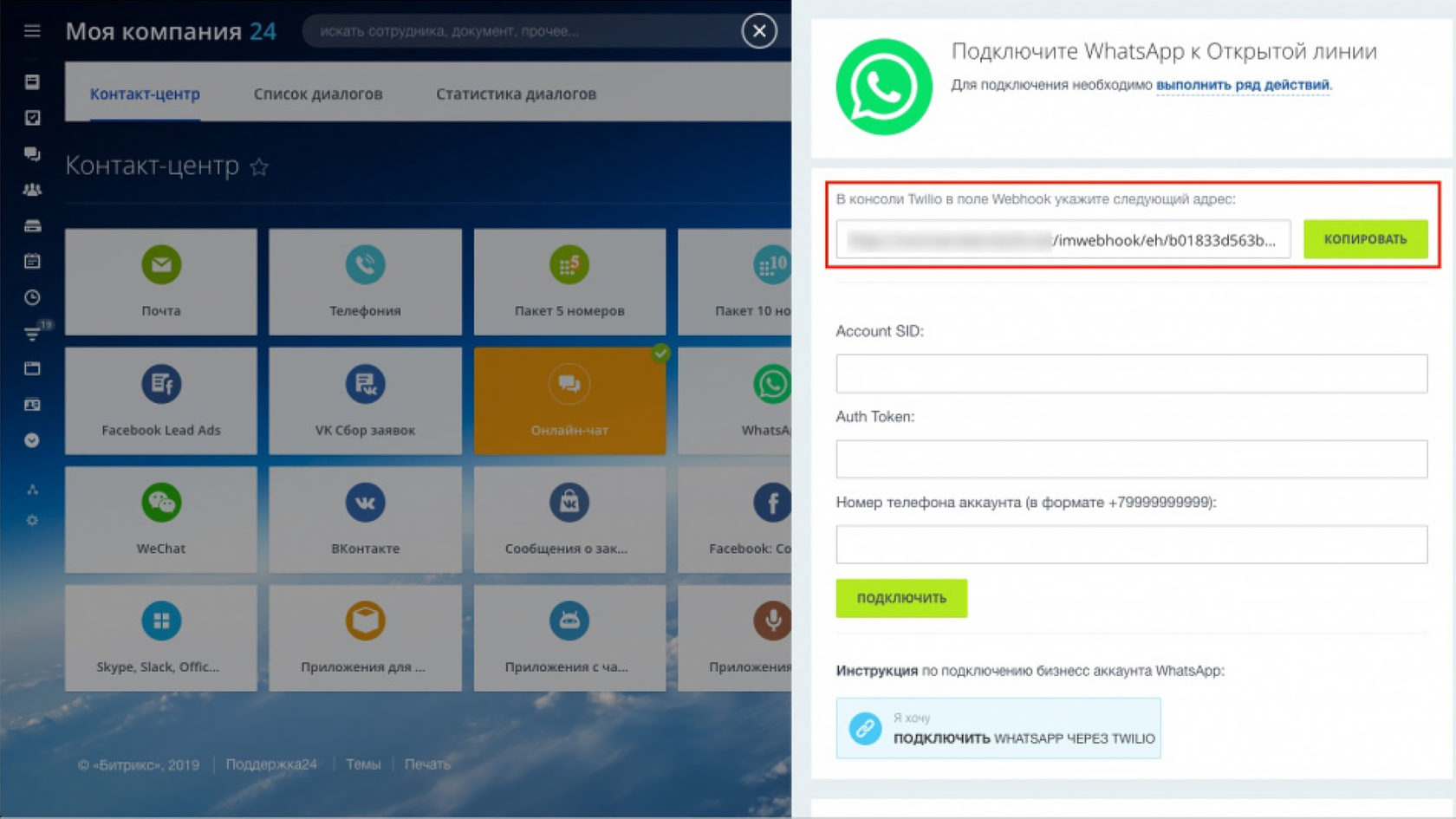This screenshot has width=1456, height=819.
Task: Open ПОДКЛЮЧИТЬ WHATSAPP ЧЕРЕЗ TWILIO instruction link
Action: pyautogui.click(x=998, y=728)
